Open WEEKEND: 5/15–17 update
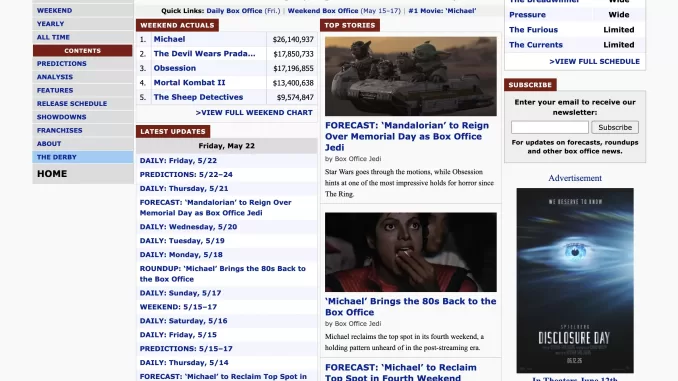Viewport: 678px width, 381px height. [x=178, y=307]
